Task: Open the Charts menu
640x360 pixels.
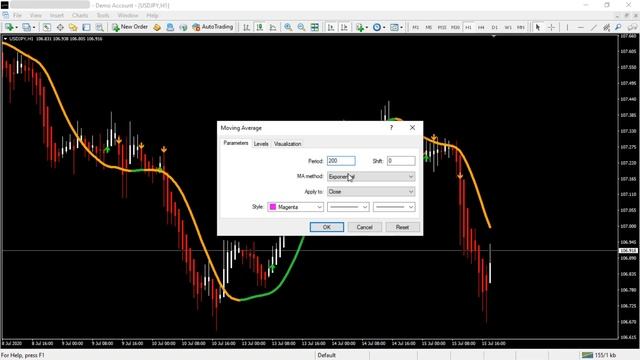Action: [x=80, y=15]
